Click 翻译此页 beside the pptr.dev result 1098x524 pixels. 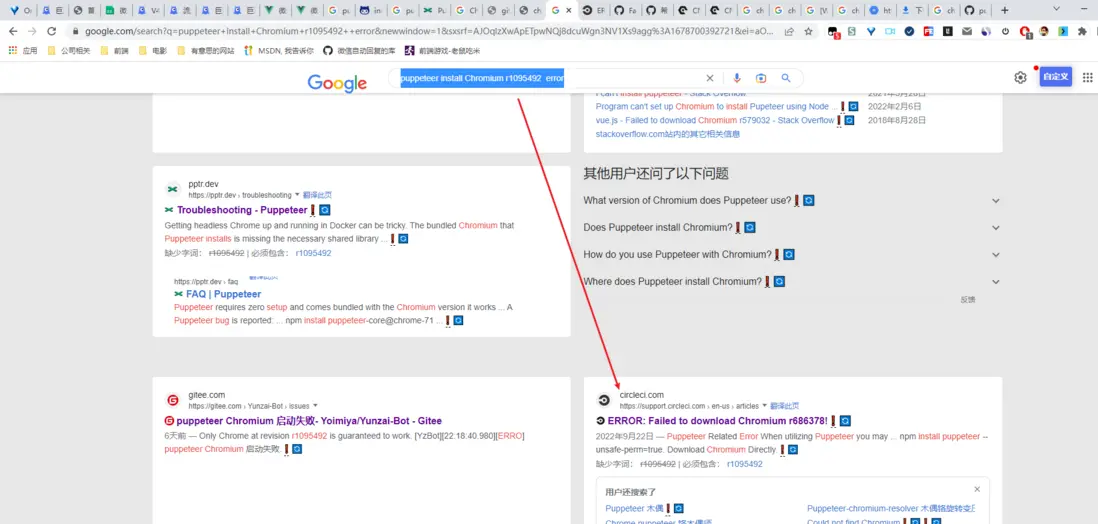coord(317,195)
